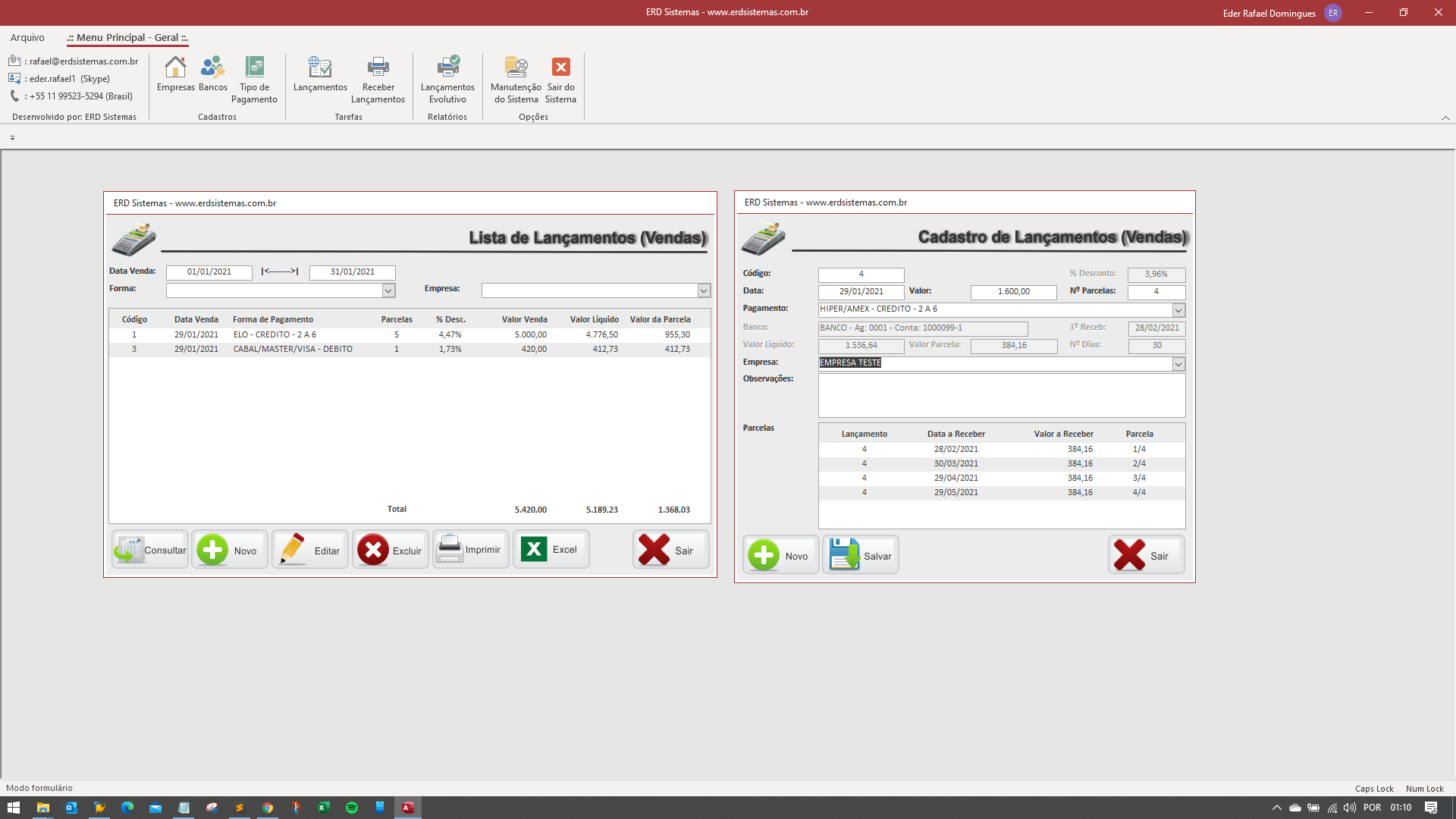
Task: Select the Menu Principal - Geral tab
Action: pyautogui.click(x=127, y=37)
